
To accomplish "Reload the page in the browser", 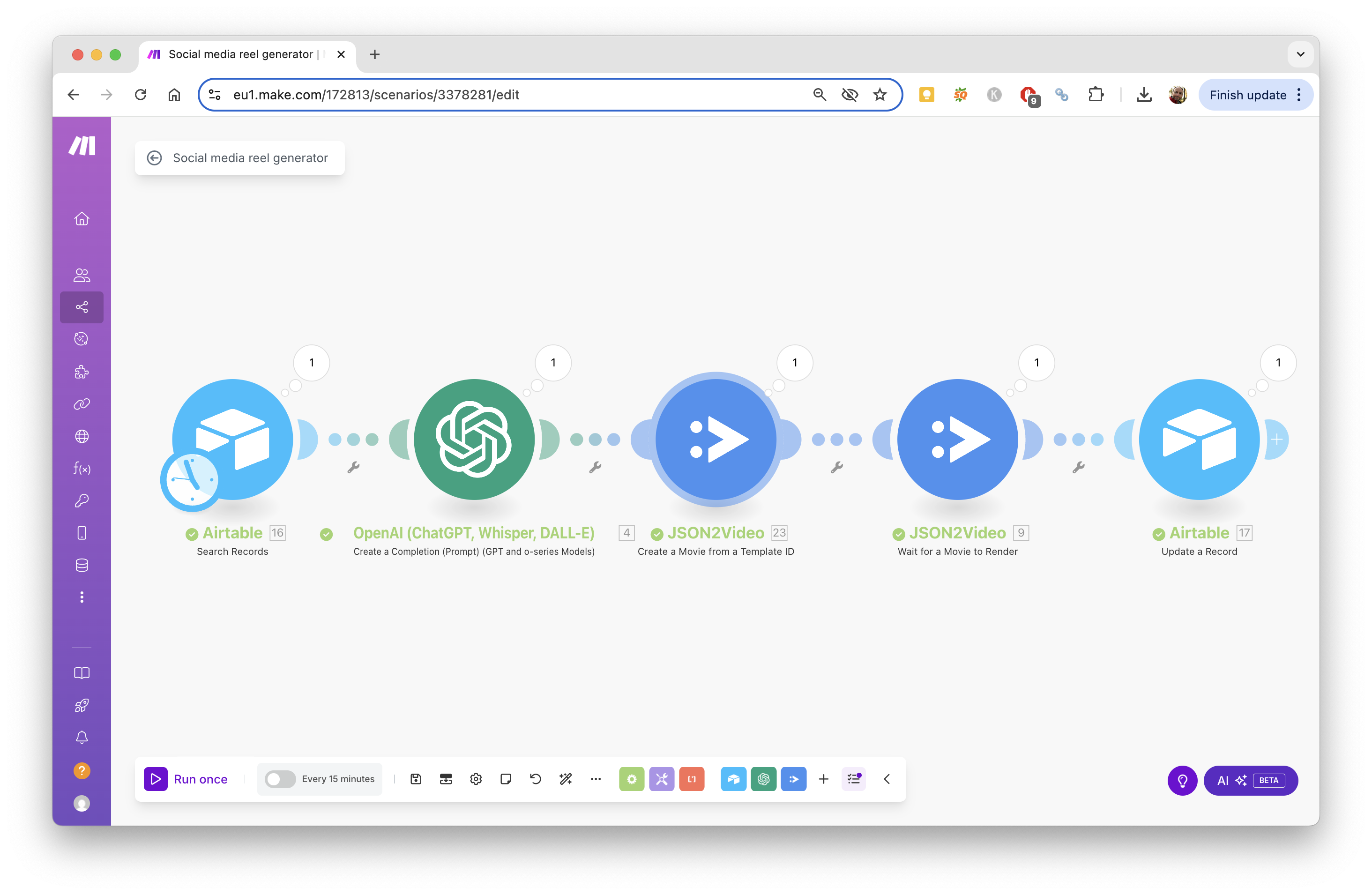I will [141, 95].
